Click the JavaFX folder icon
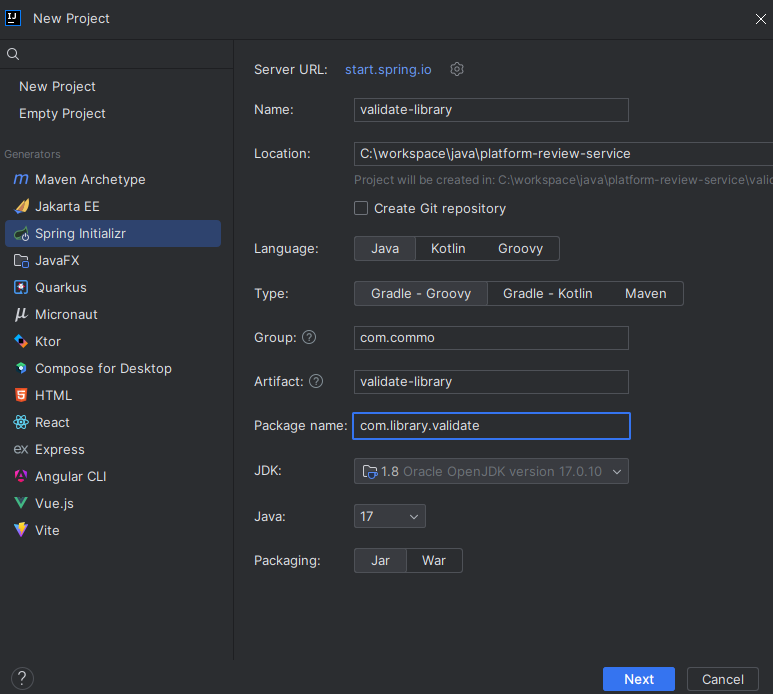773x694 pixels. click(x=21, y=261)
